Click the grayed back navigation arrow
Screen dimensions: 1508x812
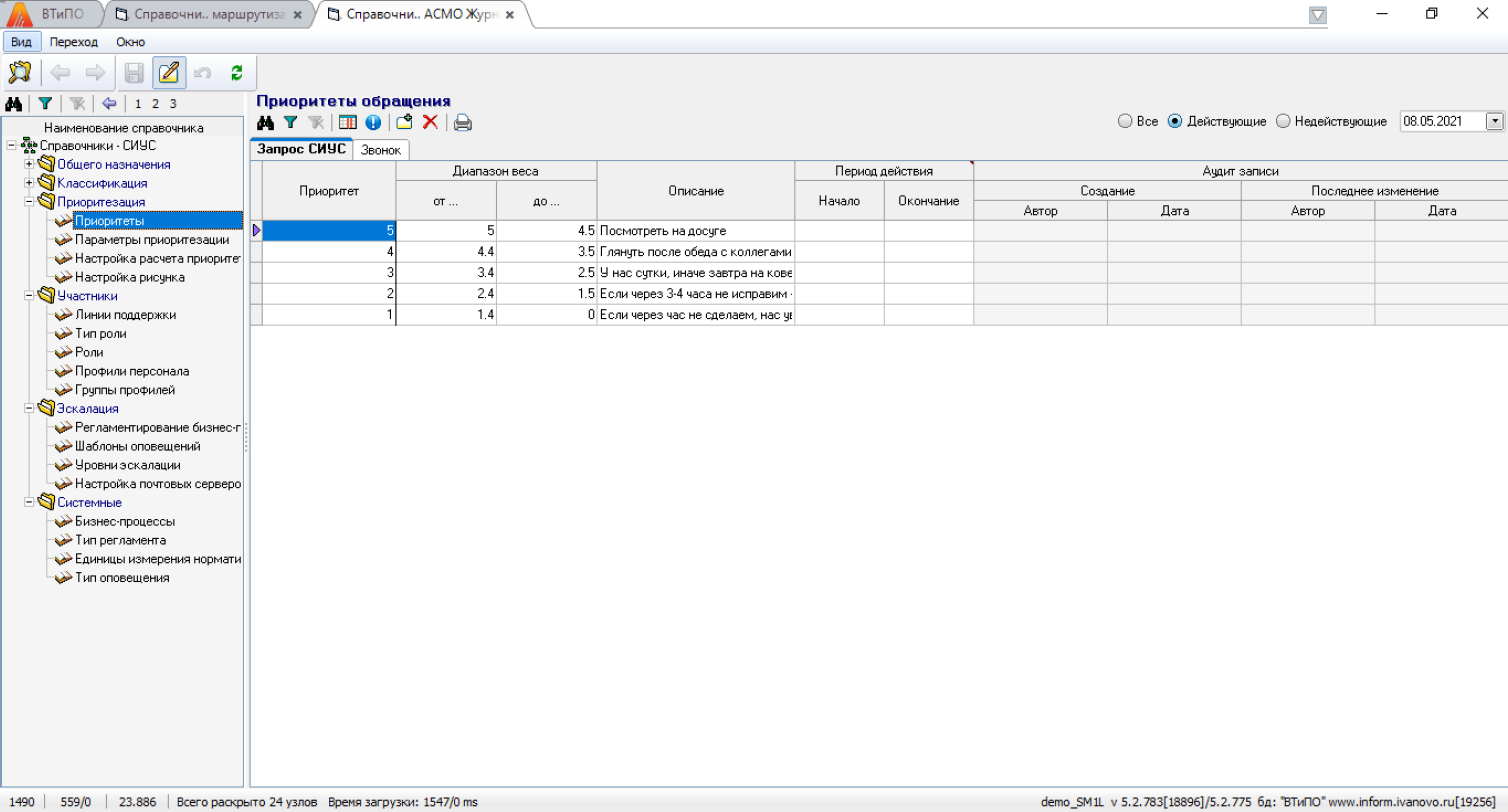tap(60, 73)
